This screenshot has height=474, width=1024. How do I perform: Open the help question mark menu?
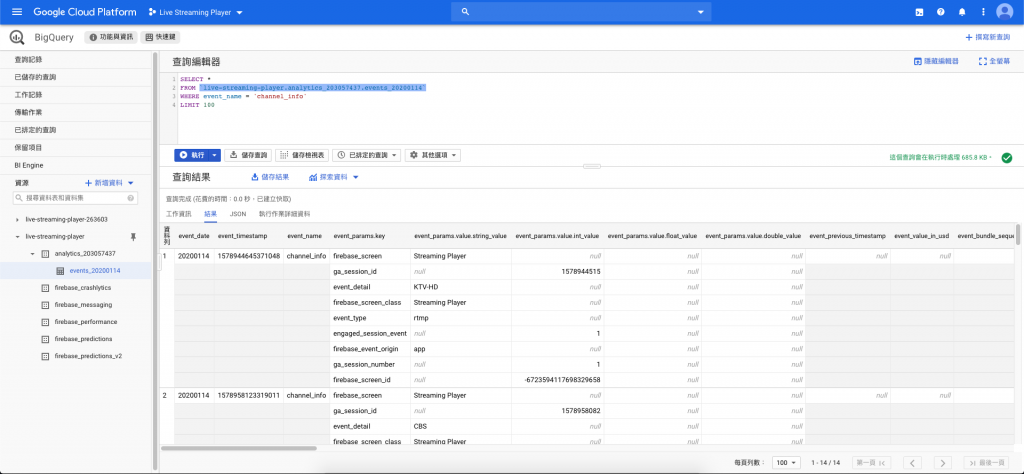[x=940, y=12]
